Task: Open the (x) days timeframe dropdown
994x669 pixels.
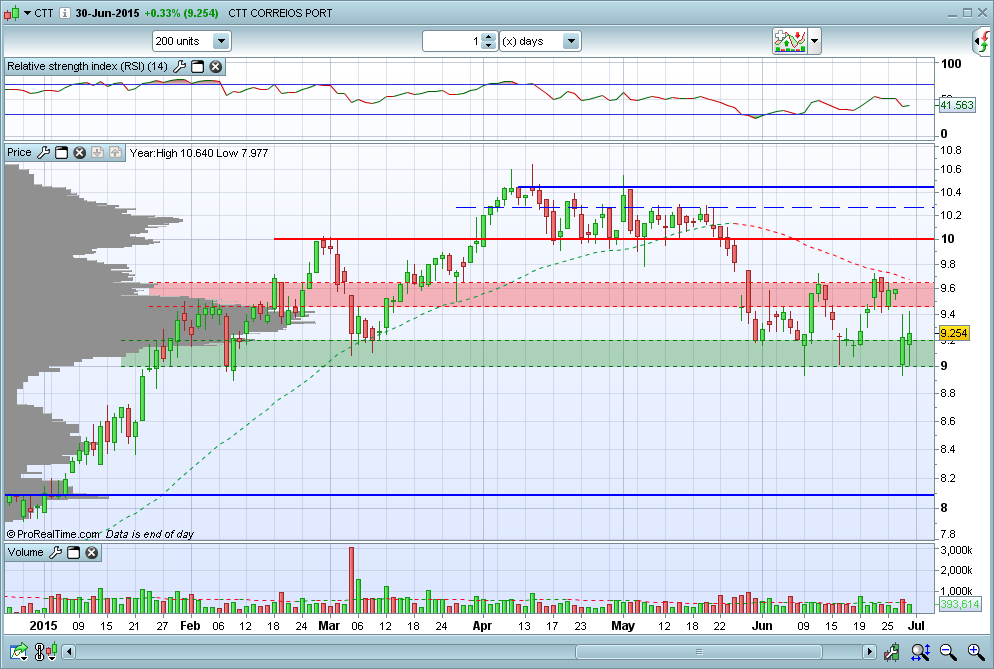Action: coord(571,41)
